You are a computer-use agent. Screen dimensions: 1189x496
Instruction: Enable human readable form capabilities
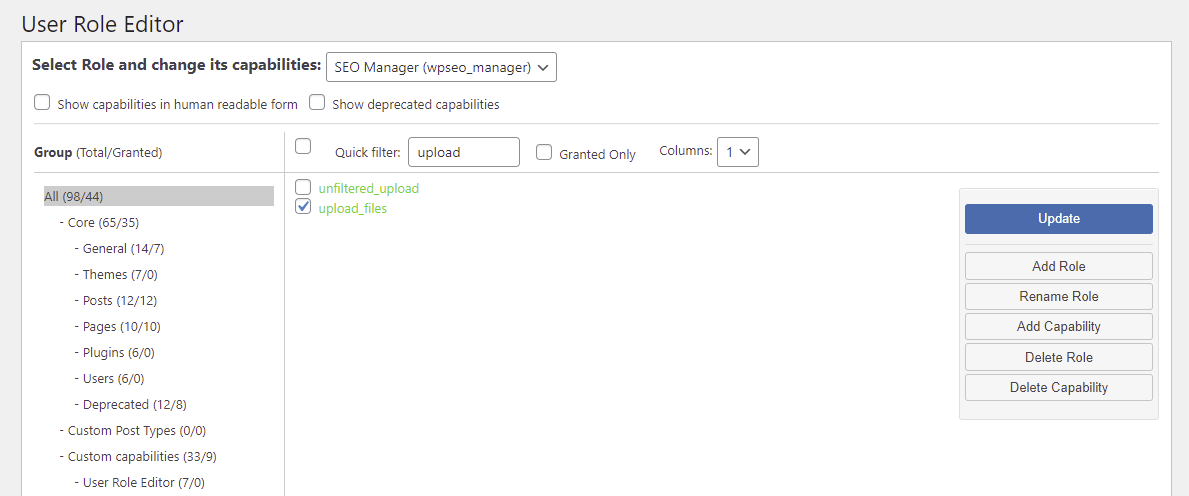tap(42, 103)
